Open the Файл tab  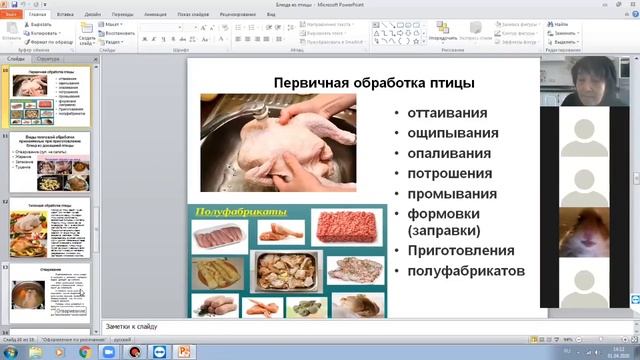tap(11, 14)
